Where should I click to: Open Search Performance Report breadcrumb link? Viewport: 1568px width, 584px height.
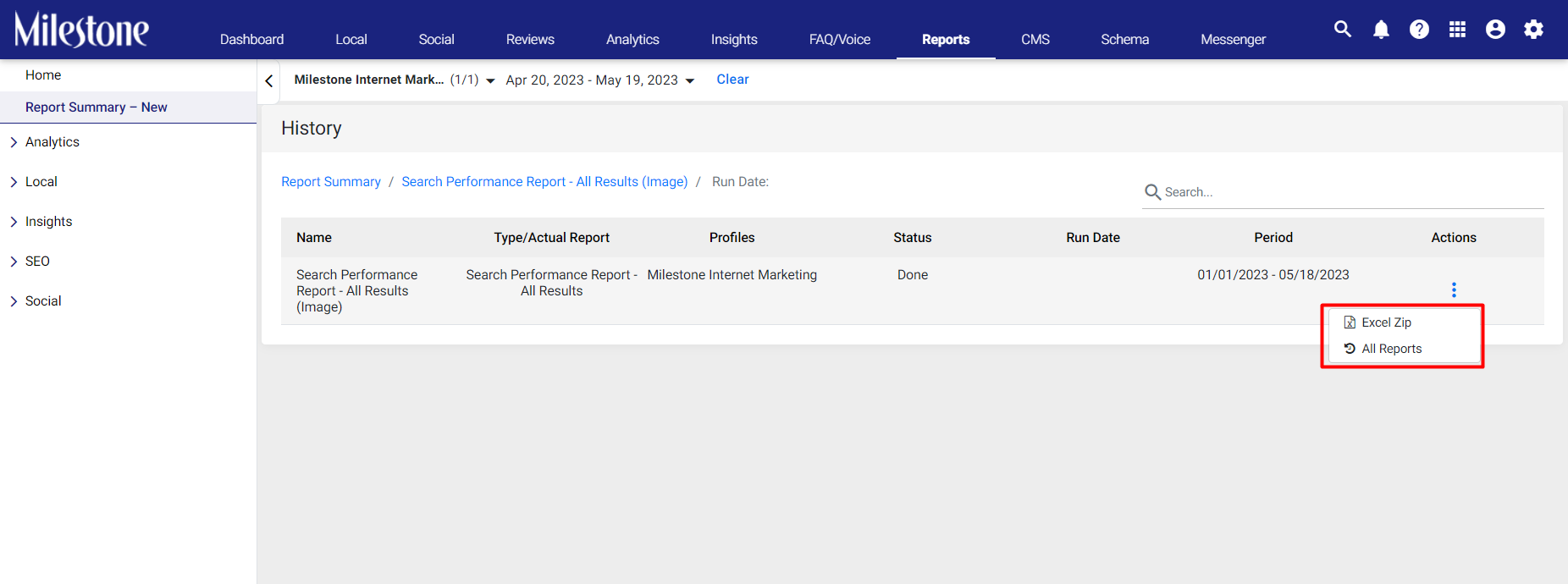point(544,182)
